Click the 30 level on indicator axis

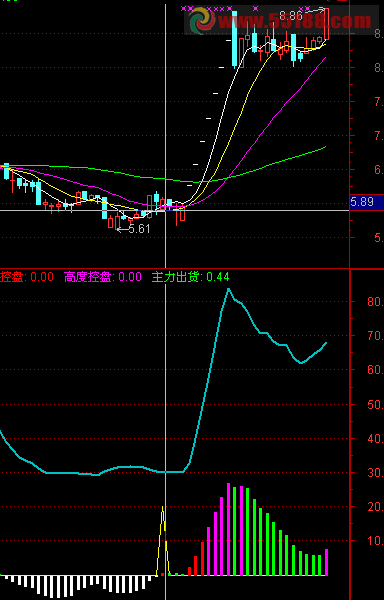(x=376, y=473)
